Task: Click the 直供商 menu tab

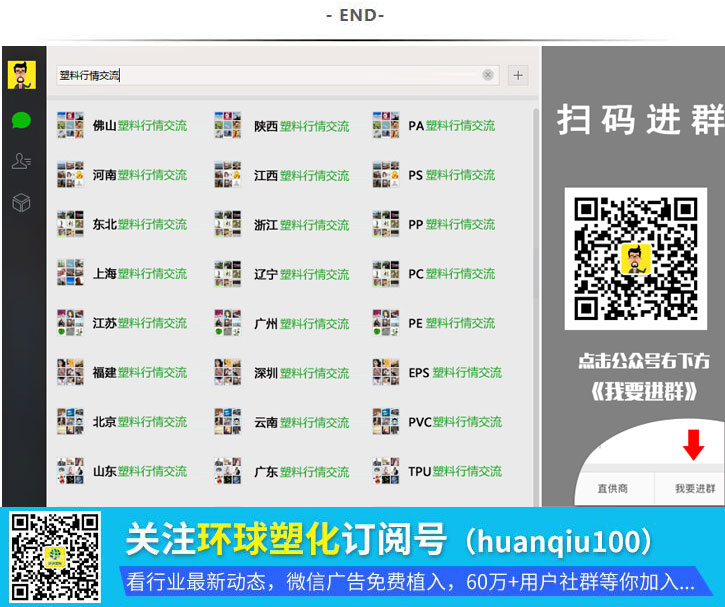Action: (x=612, y=488)
